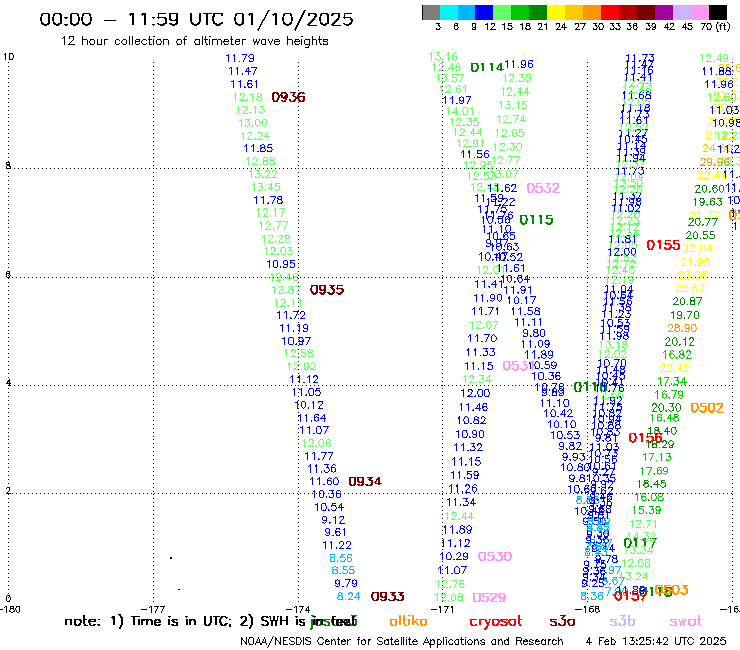Click the '(ft)' unit label in legend
740x650 pixels.
723,26
